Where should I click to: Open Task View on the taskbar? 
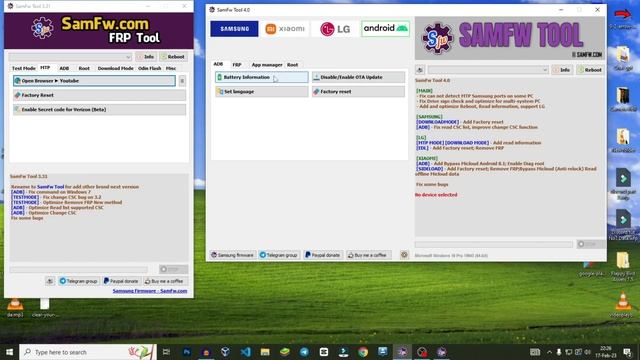tap(166, 352)
